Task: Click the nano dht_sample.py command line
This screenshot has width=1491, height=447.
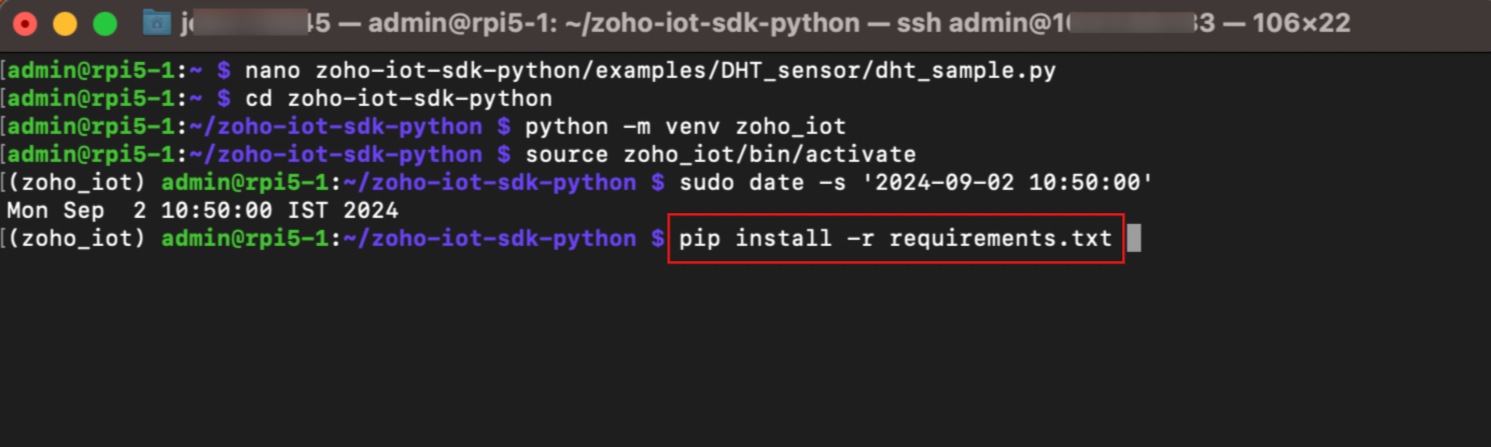Action: tap(650, 71)
